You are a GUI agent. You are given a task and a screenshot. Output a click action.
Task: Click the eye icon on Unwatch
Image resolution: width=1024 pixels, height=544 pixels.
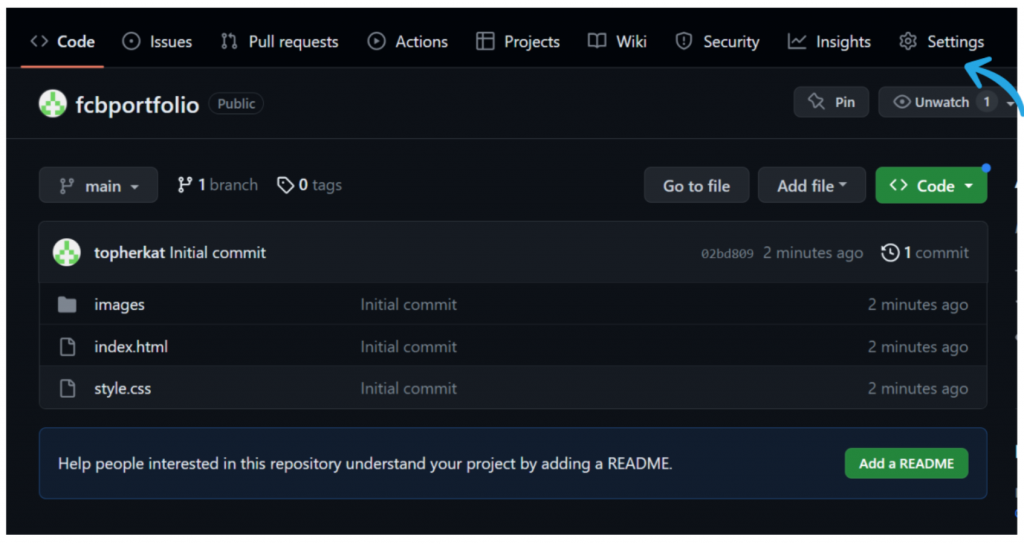click(902, 102)
